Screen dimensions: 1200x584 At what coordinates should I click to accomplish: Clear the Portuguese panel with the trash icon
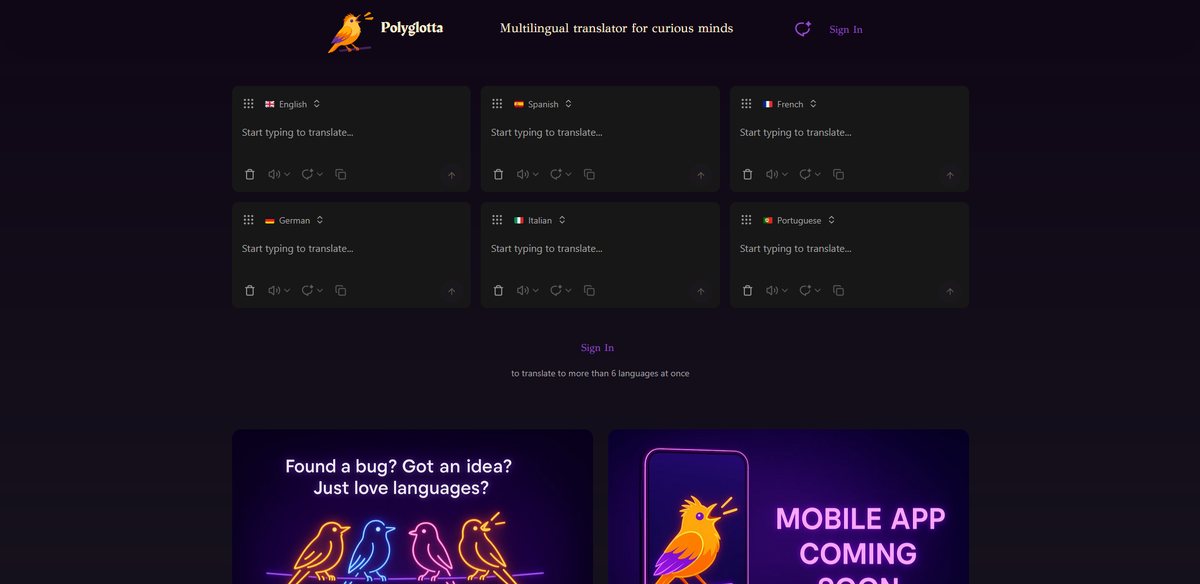747,290
